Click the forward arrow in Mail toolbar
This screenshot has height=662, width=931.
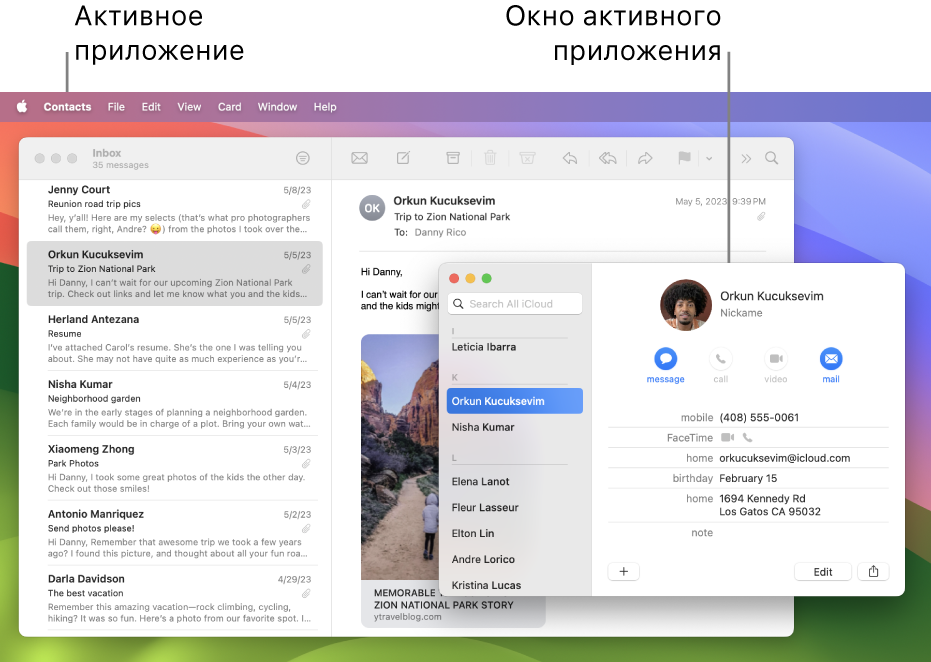tap(645, 158)
